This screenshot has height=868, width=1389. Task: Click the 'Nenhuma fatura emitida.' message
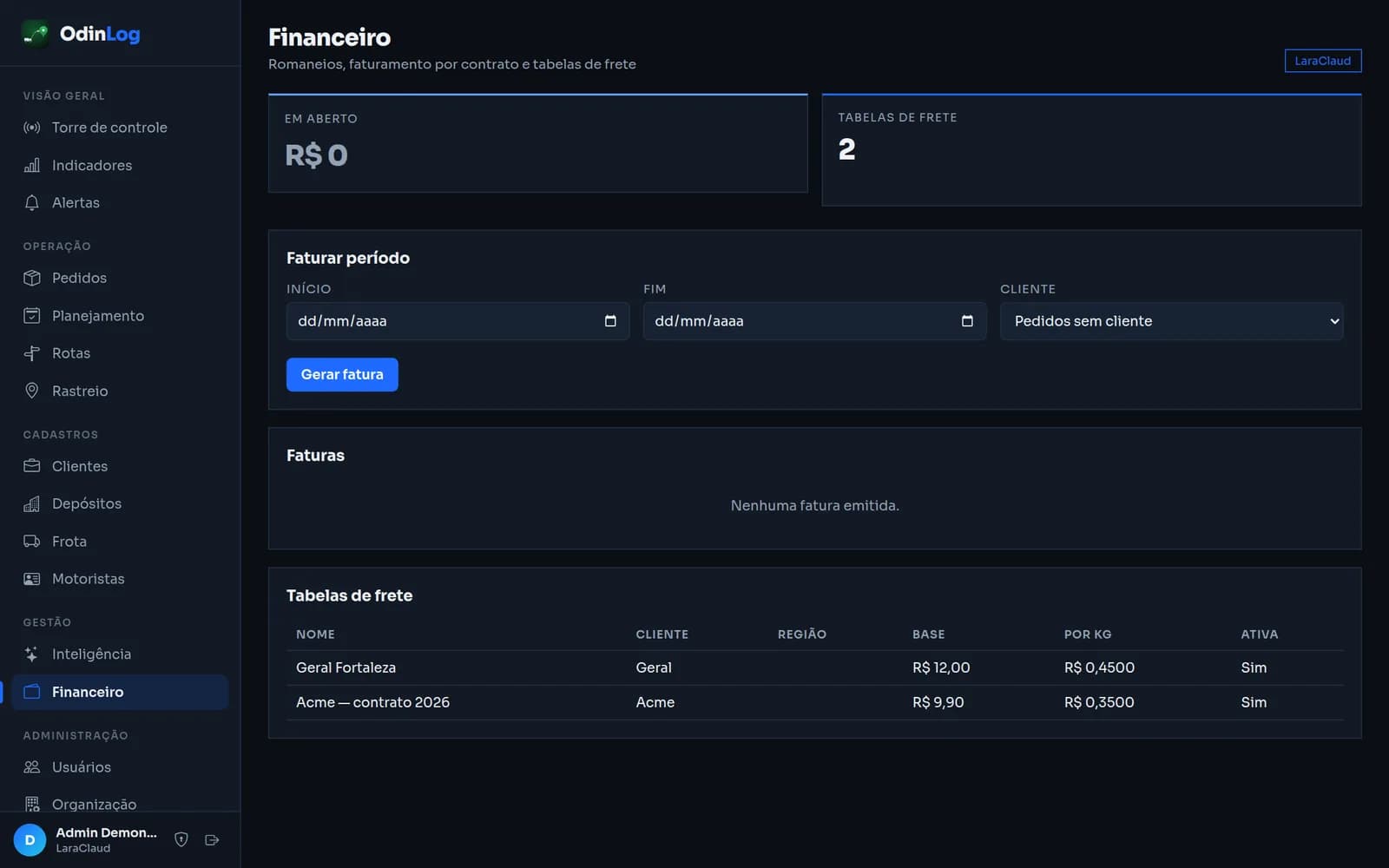814,505
